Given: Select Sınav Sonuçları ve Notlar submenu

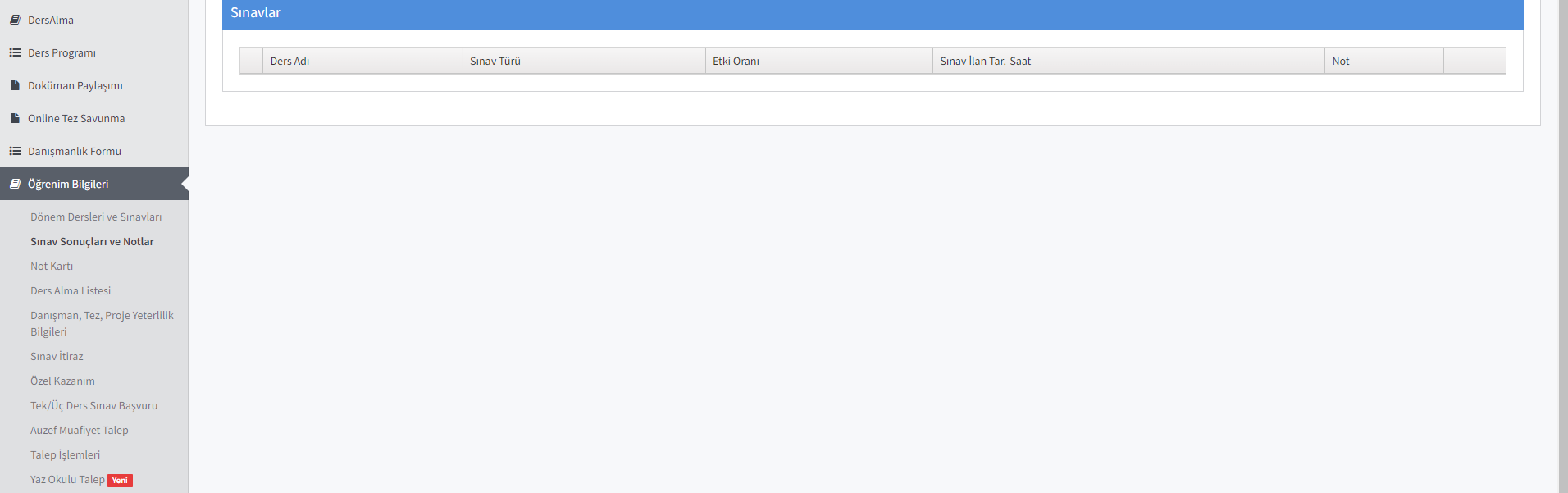Looking at the screenshot, I should click(92, 241).
